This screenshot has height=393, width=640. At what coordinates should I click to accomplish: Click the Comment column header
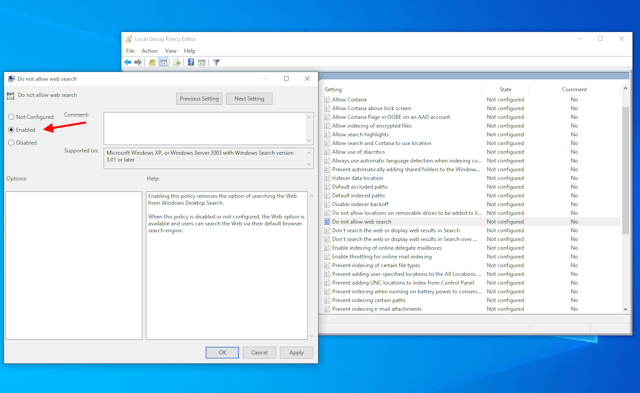pyautogui.click(x=574, y=89)
